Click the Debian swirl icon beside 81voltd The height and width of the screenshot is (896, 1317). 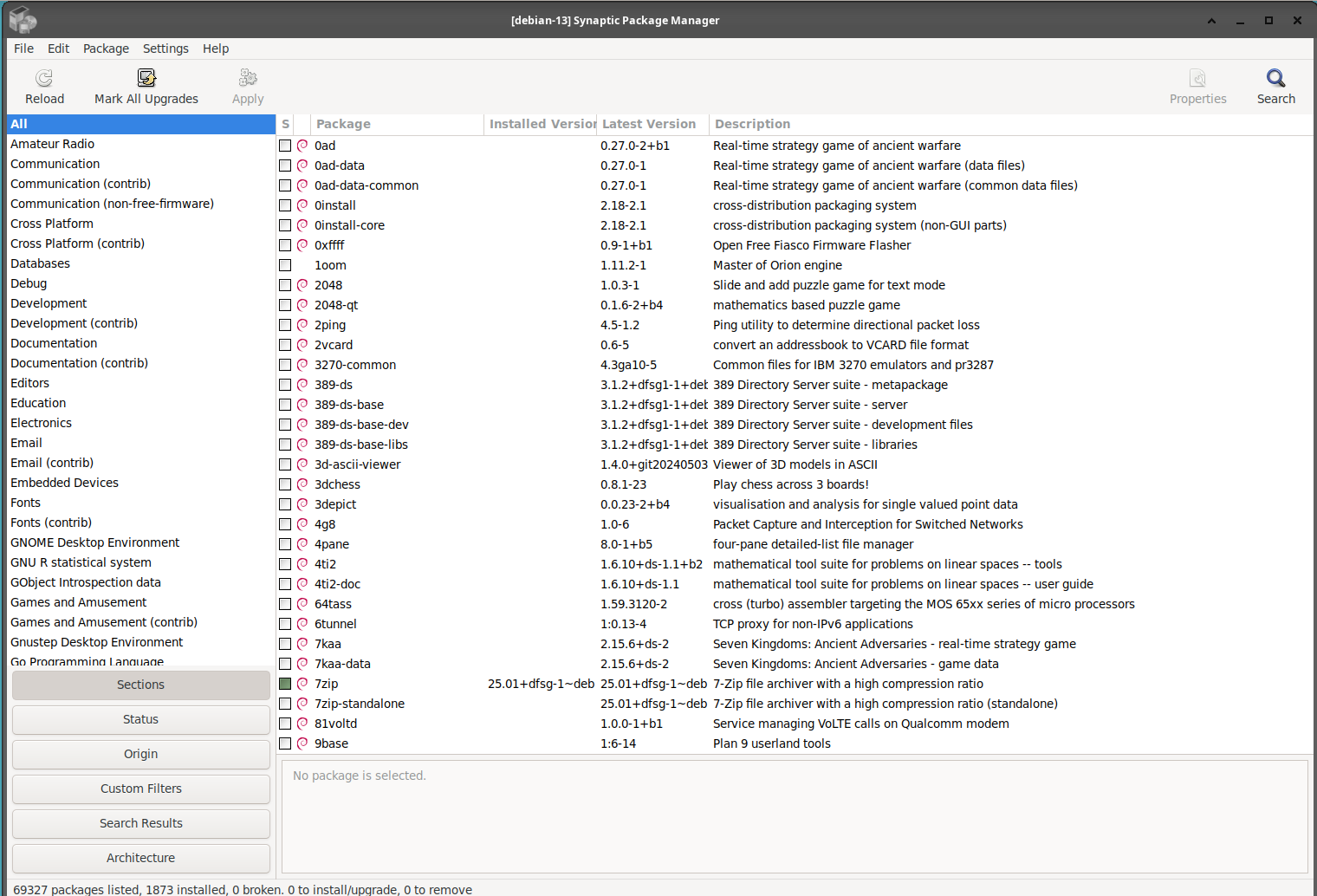302,724
